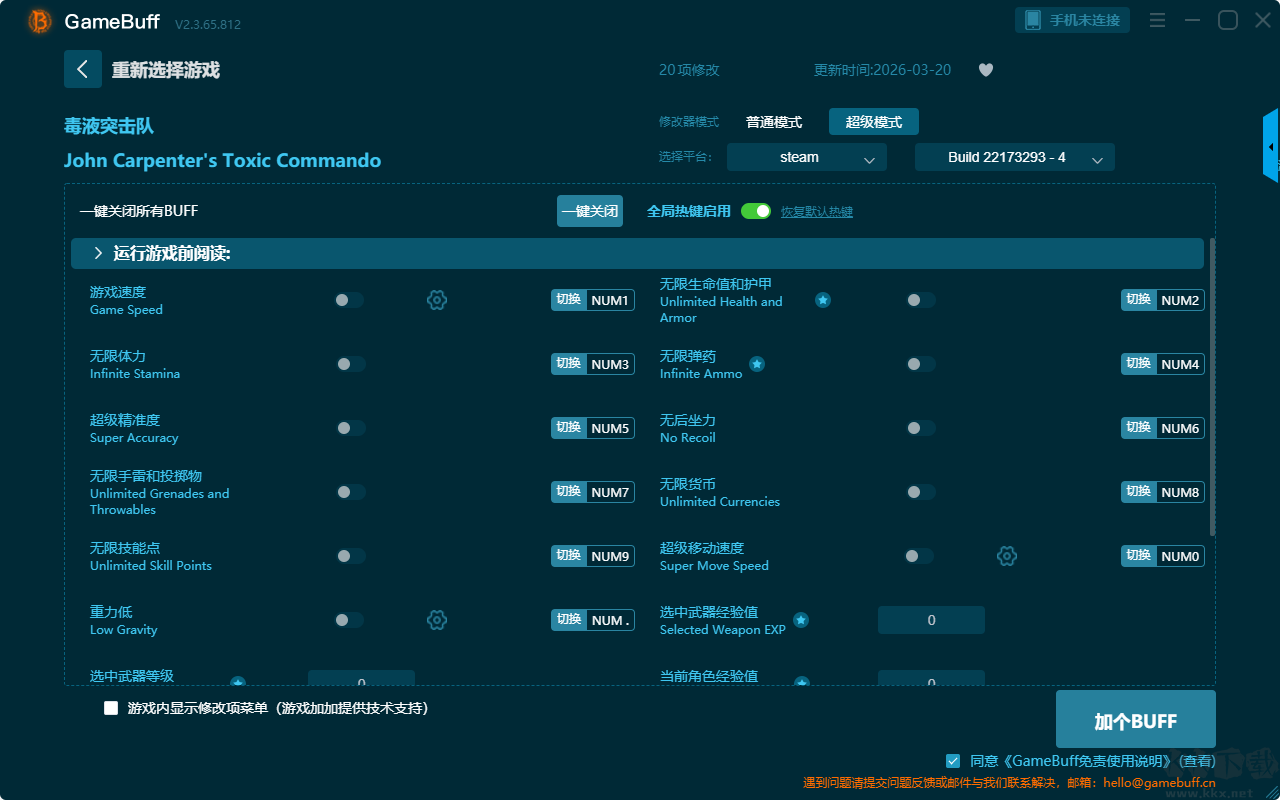Screen dimensions: 1280x800
Task: Click the 一键关闭 button
Action: coord(590,211)
